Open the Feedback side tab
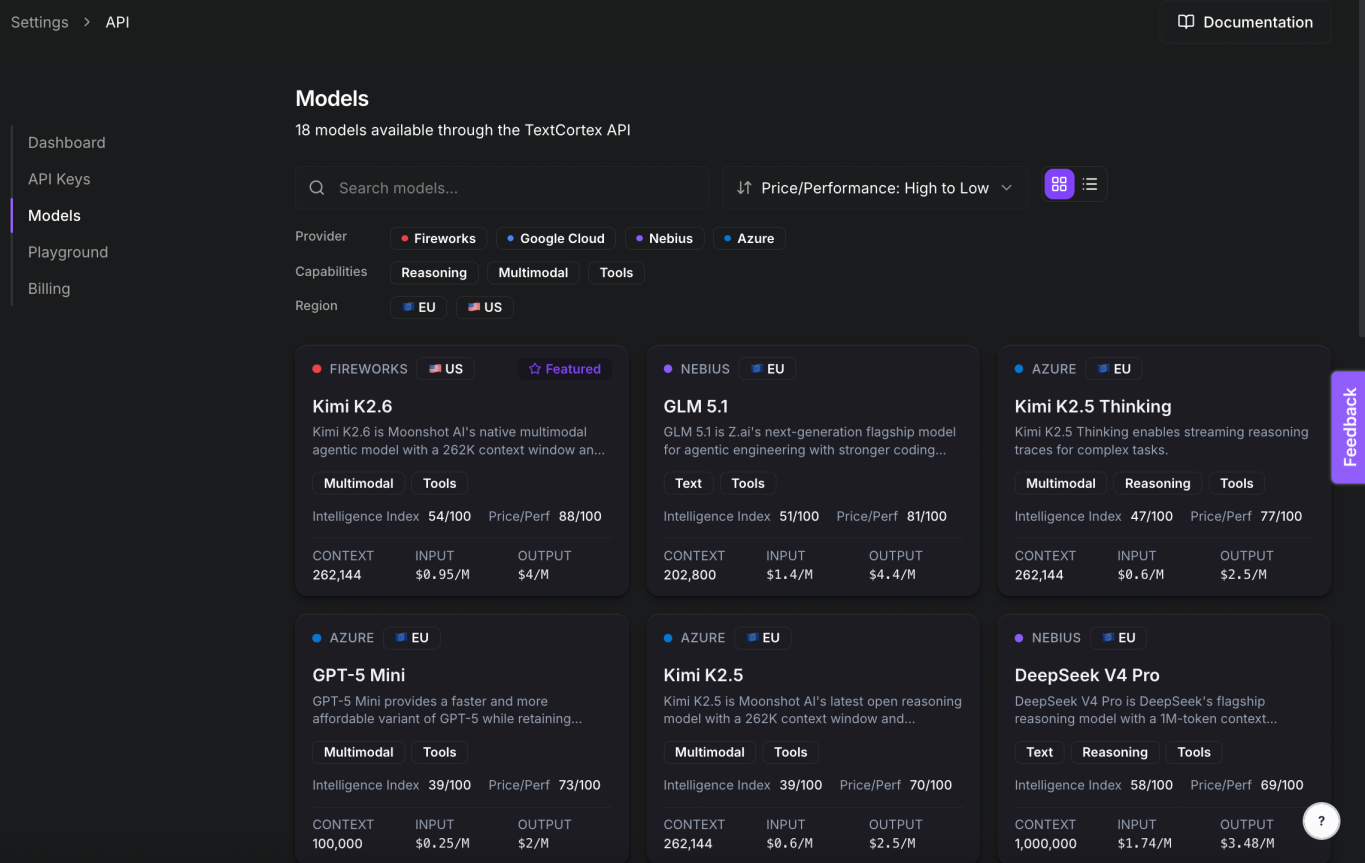1365x863 pixels. tap(1349, 427)
